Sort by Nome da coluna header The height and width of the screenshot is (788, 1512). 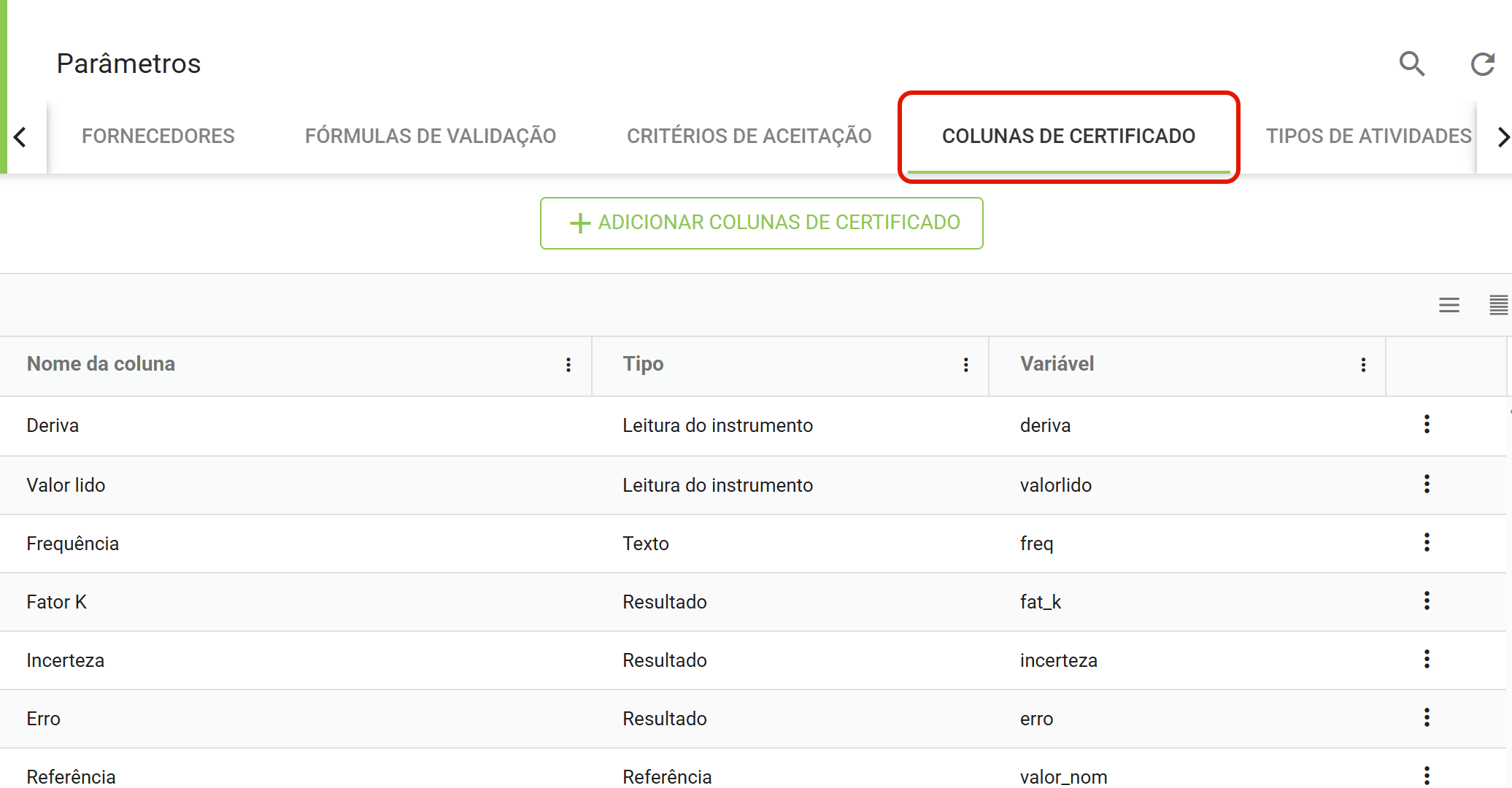coord(101,364)
